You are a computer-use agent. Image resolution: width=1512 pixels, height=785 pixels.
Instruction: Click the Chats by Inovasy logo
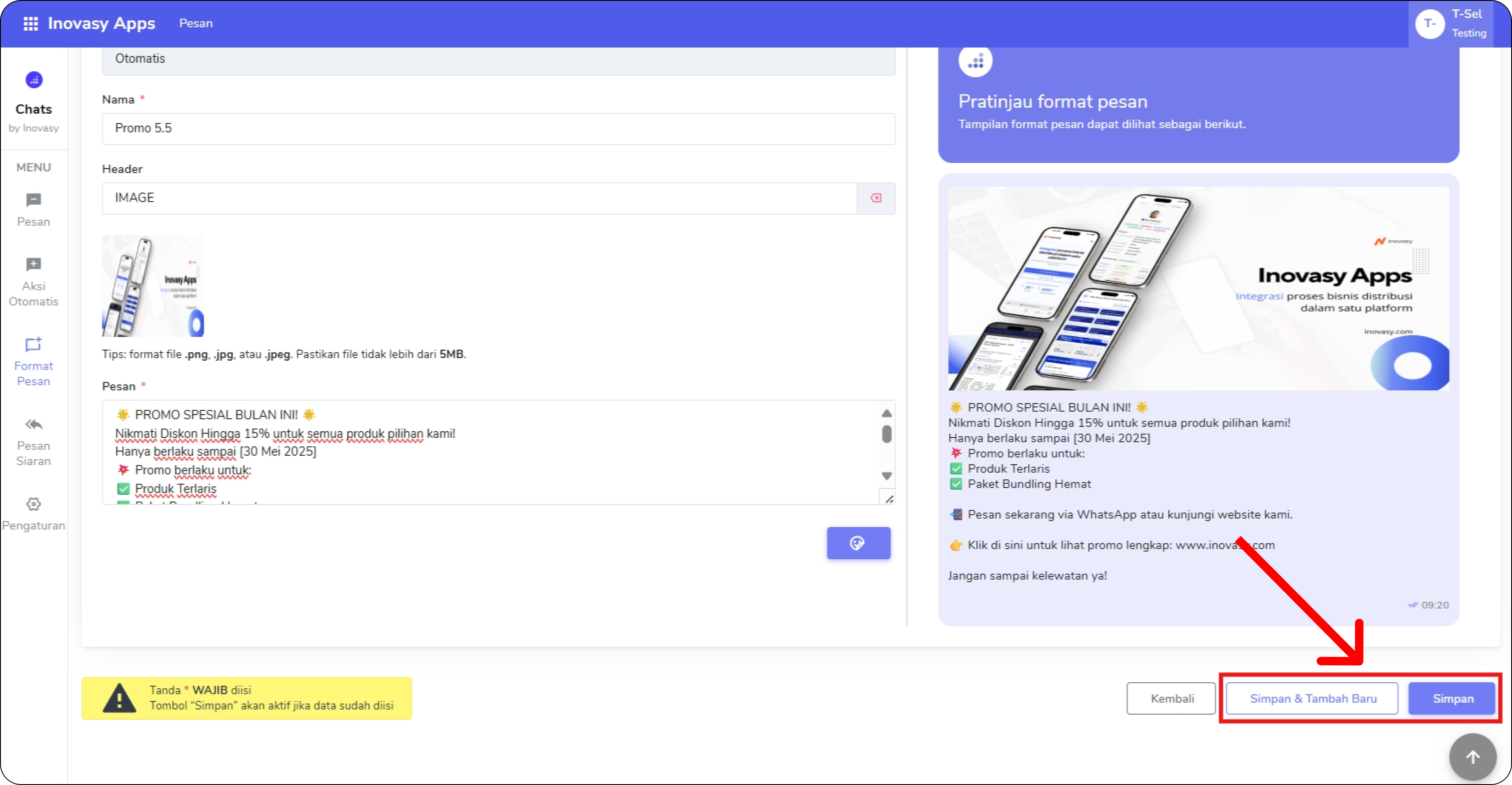pos(34,80)
